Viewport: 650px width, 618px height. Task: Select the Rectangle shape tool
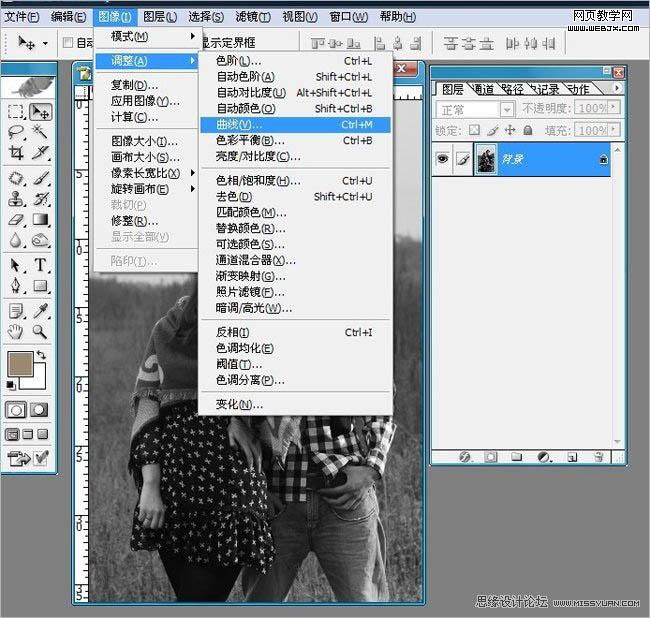coord(41,286)
